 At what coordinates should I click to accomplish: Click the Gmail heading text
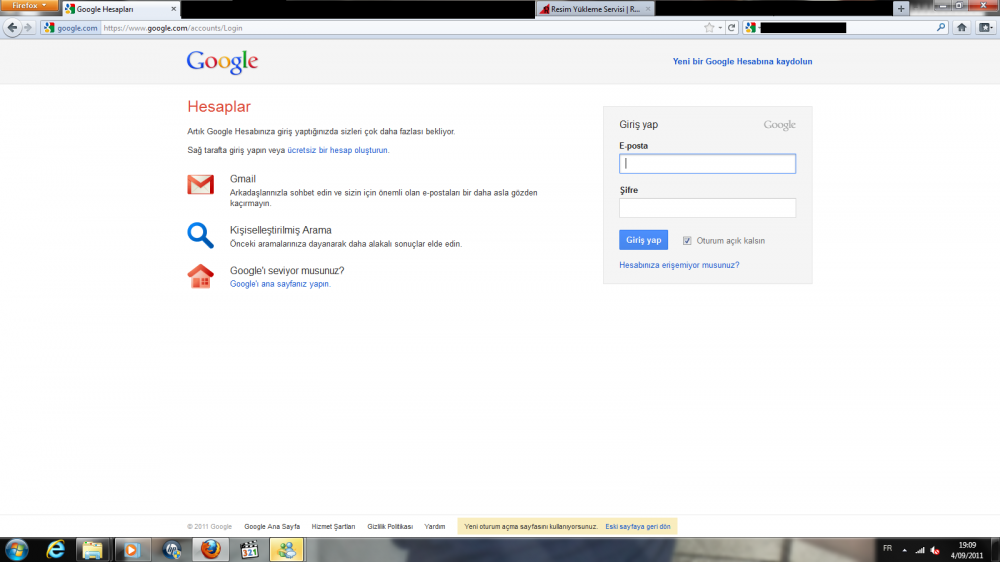pyautogui.click(x=242, y=179)
